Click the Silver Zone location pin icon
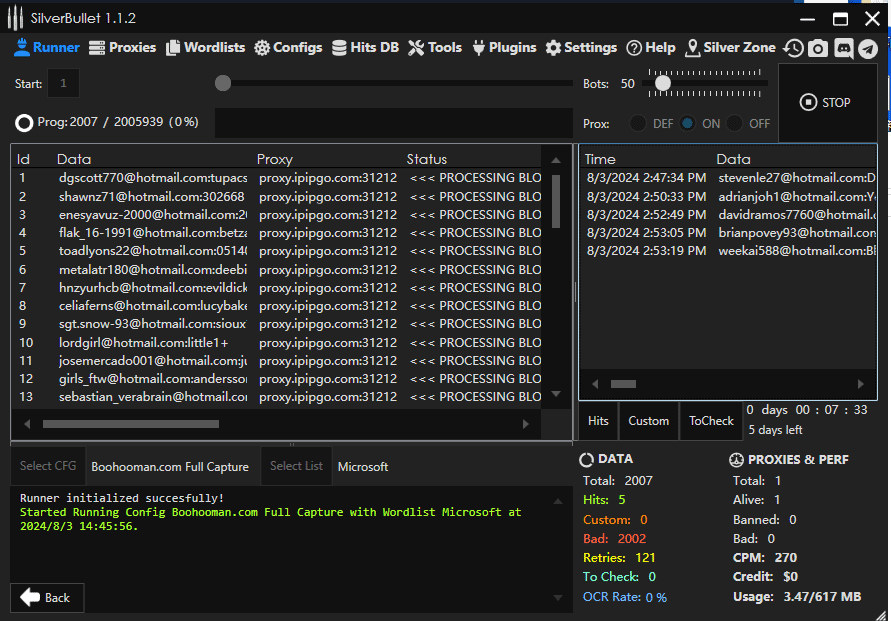Viewport: 891px width, 621px height. click(x=693, y=48)
